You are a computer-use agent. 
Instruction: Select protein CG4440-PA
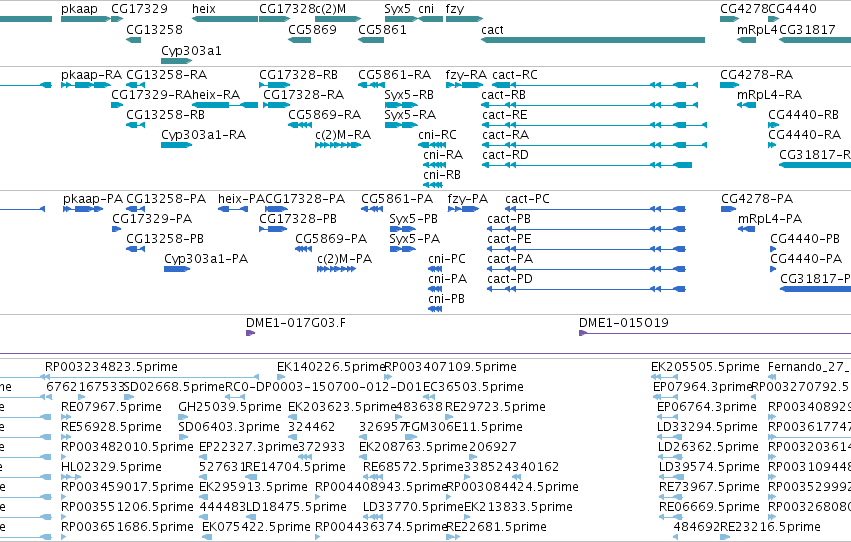click(806, 259)
